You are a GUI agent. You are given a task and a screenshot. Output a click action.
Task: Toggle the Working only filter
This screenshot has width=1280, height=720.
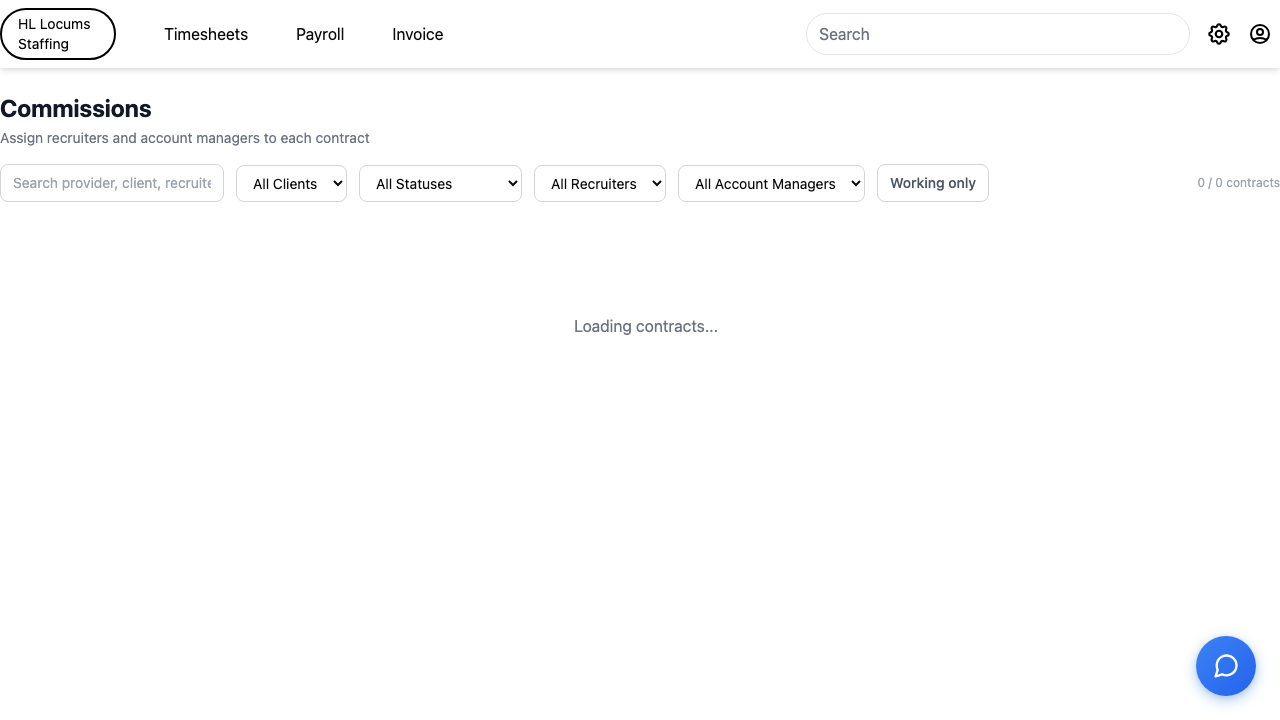pos(933,183)
